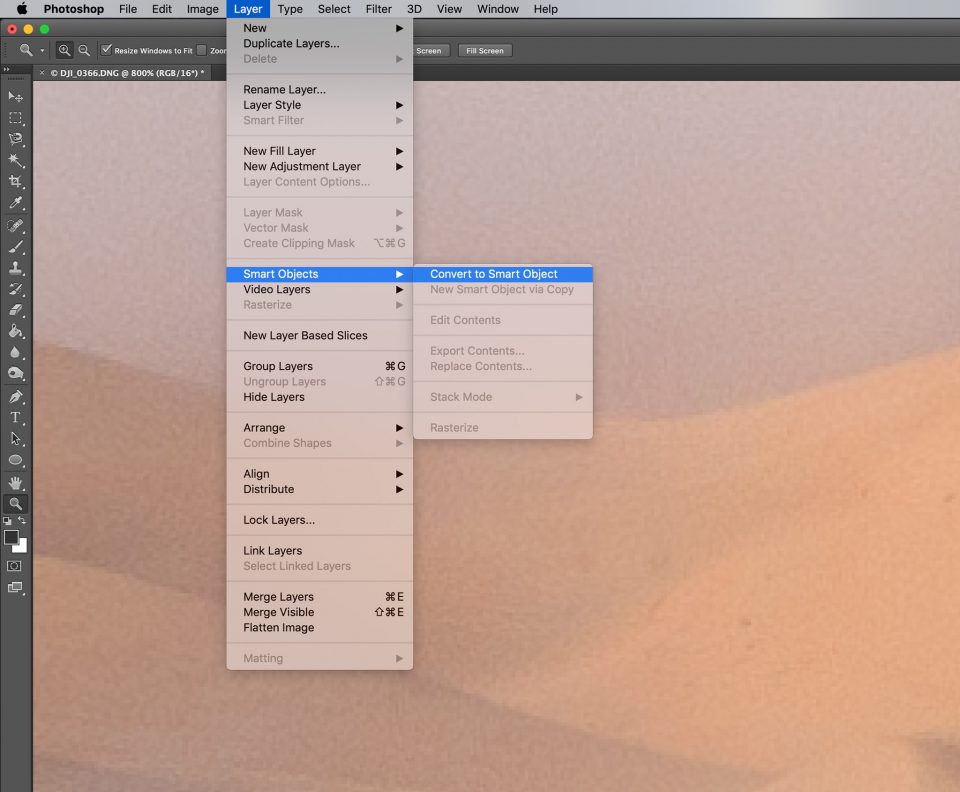Choose Convert to Smart Object

[x=503, y=274]
